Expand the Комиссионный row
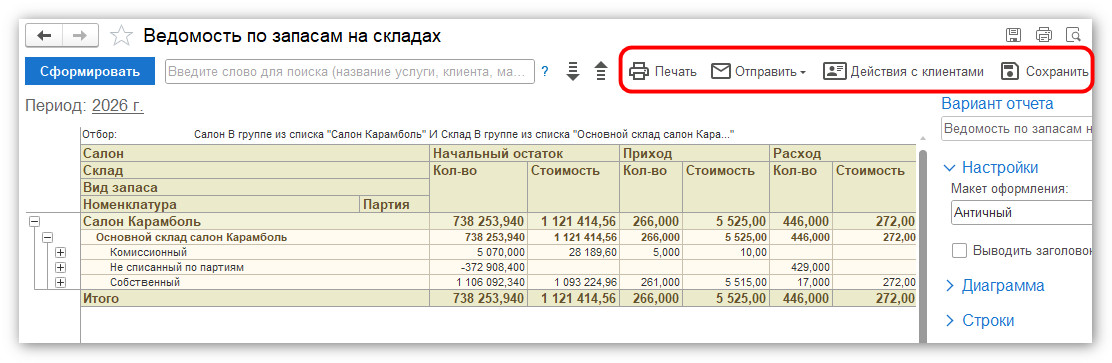The width and height of the screenshot is (1112, 363). pyautogui.click(x=60, y=252)
